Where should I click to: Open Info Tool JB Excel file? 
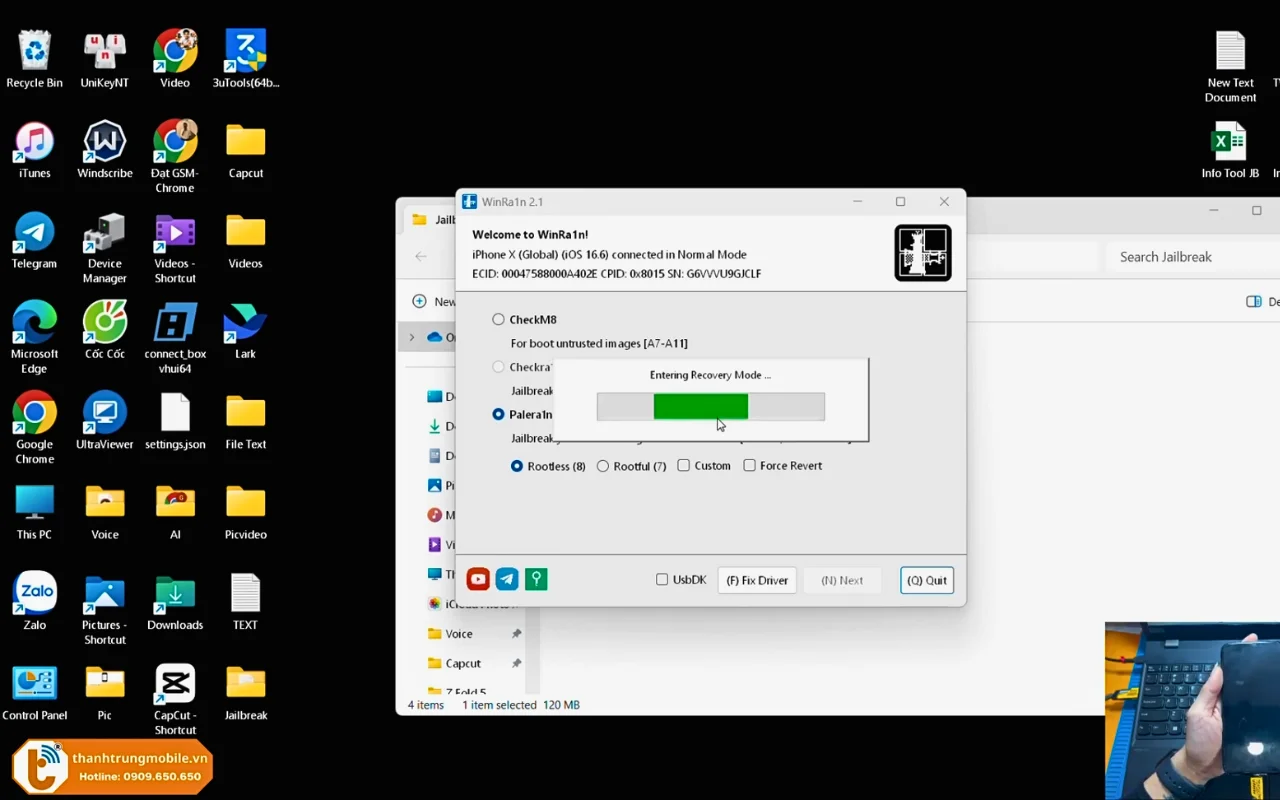tap(1229, 150)
